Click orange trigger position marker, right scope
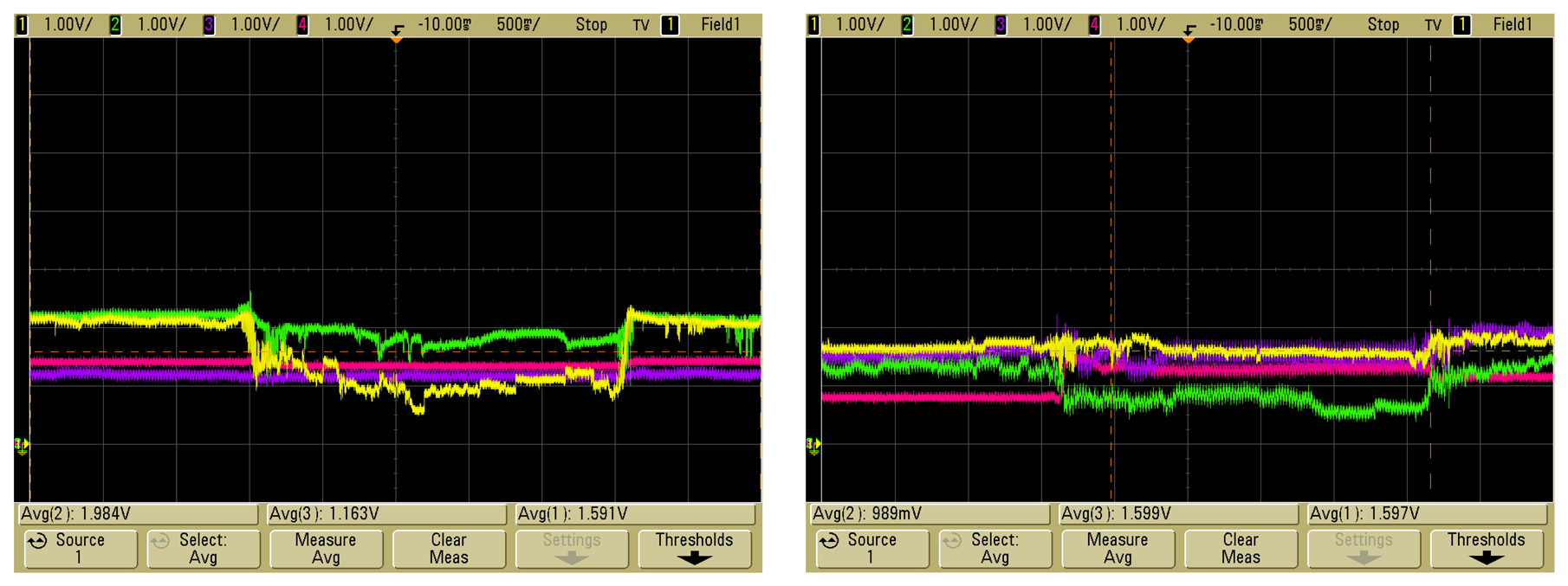The height and width of the screenshot is (586, 1568). (x=1189, y=40)
